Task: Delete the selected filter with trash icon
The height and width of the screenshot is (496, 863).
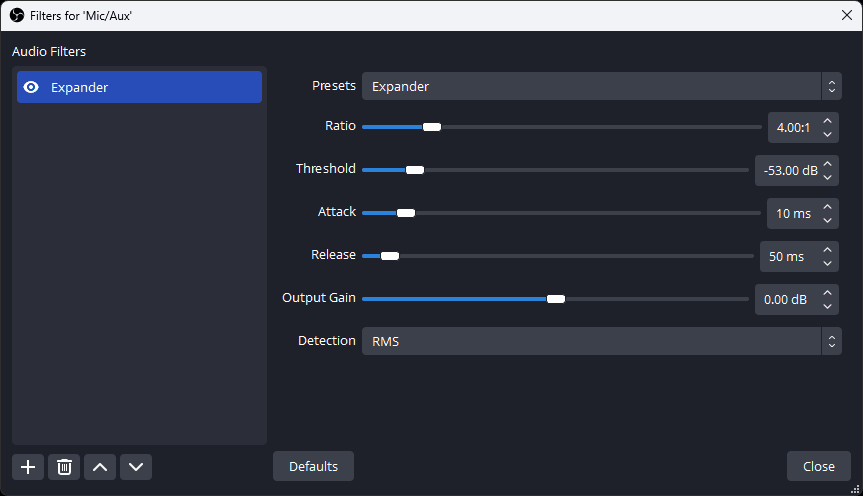Action: click(64, 467)
